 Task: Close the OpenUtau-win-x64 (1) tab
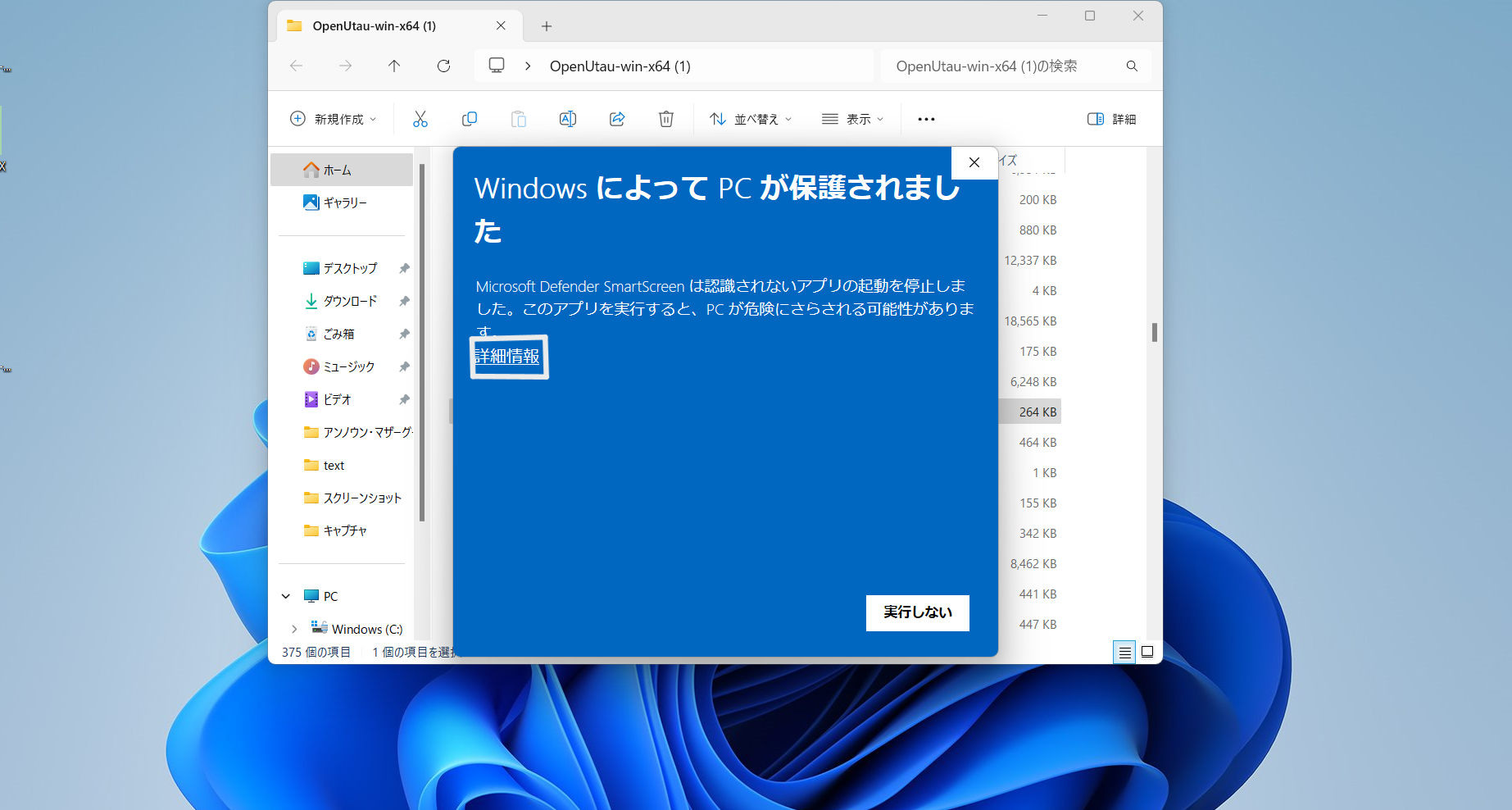click(501, 25)
